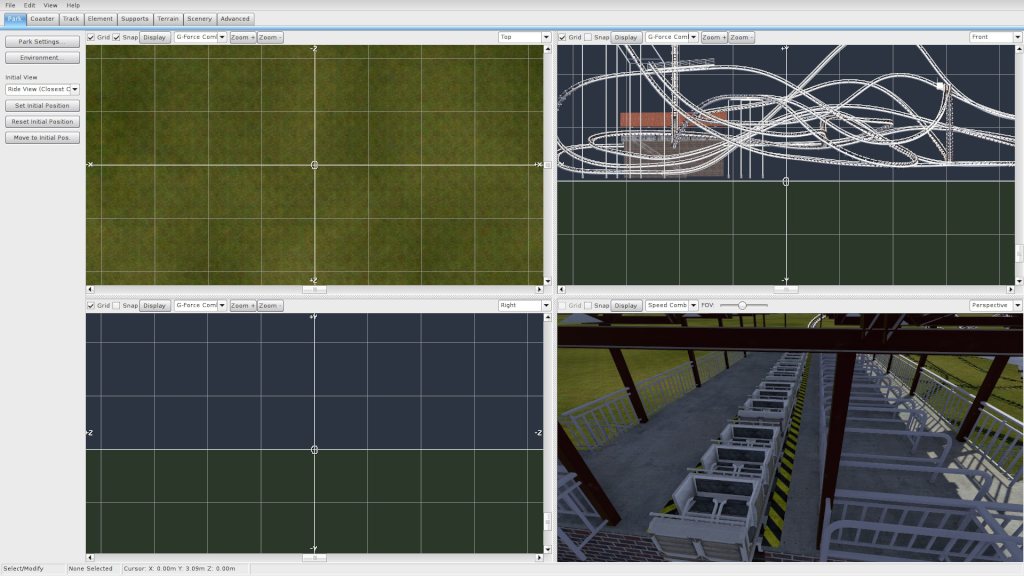This screenshot has height=576, width=1024.
Task: Expand the Speed Comb display mode dropdown
Action: pyautogui.click(x=671, y=306)
